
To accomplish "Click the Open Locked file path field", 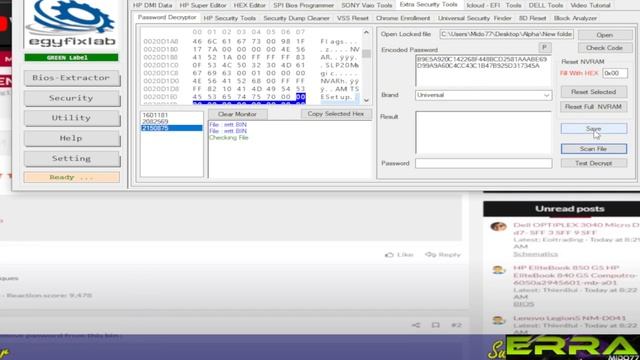I will (507, 34).
